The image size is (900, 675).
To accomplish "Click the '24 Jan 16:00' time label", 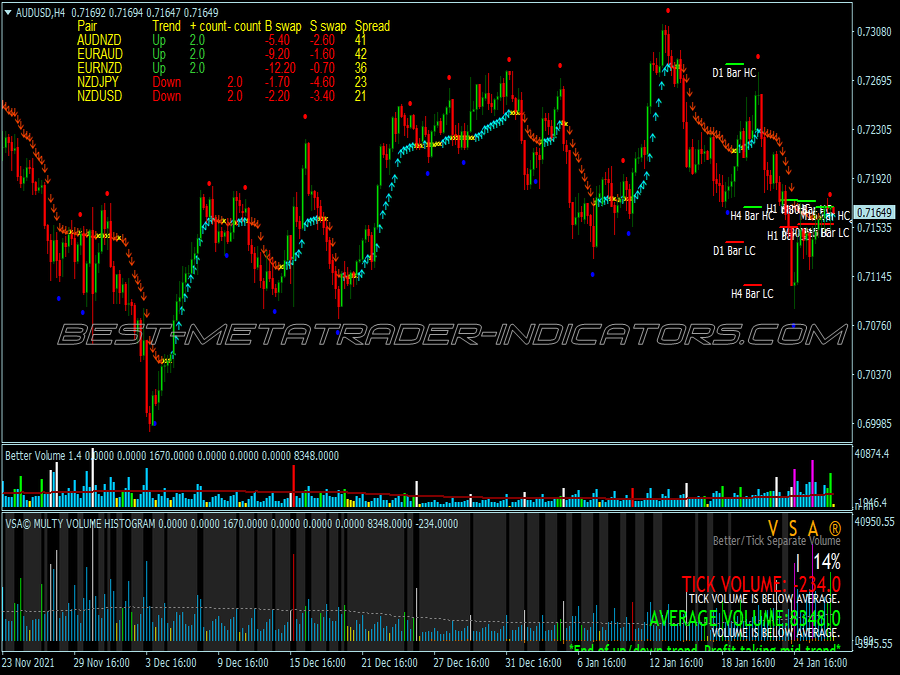I will point(820,662).
